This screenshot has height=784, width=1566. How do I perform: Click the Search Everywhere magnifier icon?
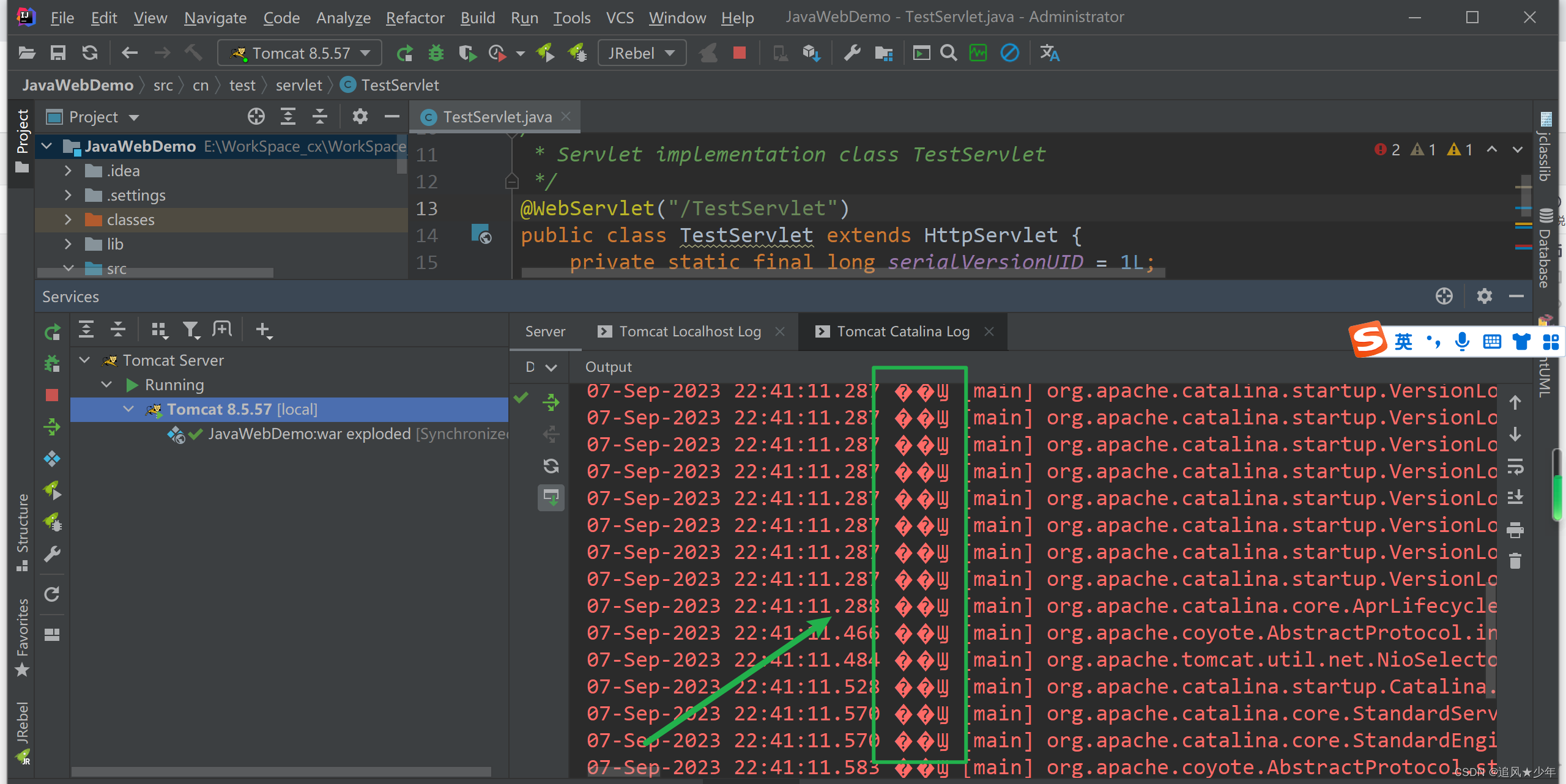click(x=949, y=53)
